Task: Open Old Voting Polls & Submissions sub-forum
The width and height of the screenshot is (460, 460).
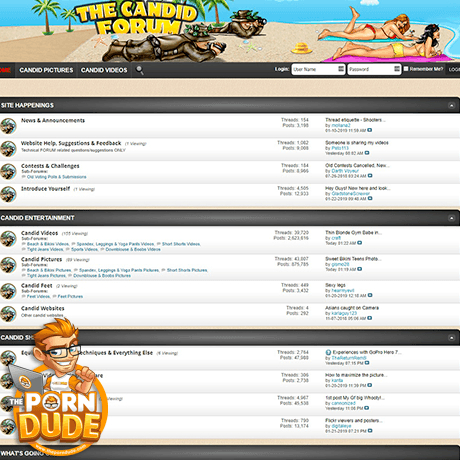Action: click(57, 177)
